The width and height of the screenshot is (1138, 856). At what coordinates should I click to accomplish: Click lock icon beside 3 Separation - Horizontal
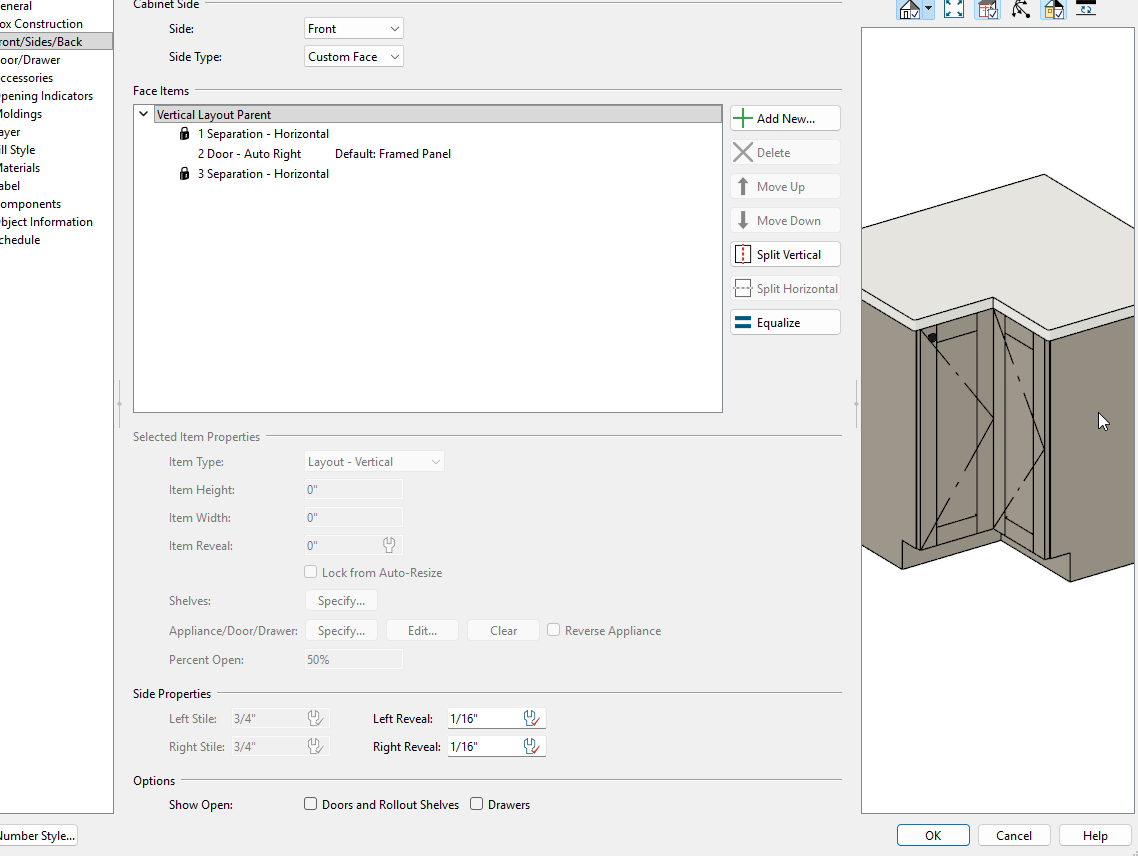pos(184,174)
